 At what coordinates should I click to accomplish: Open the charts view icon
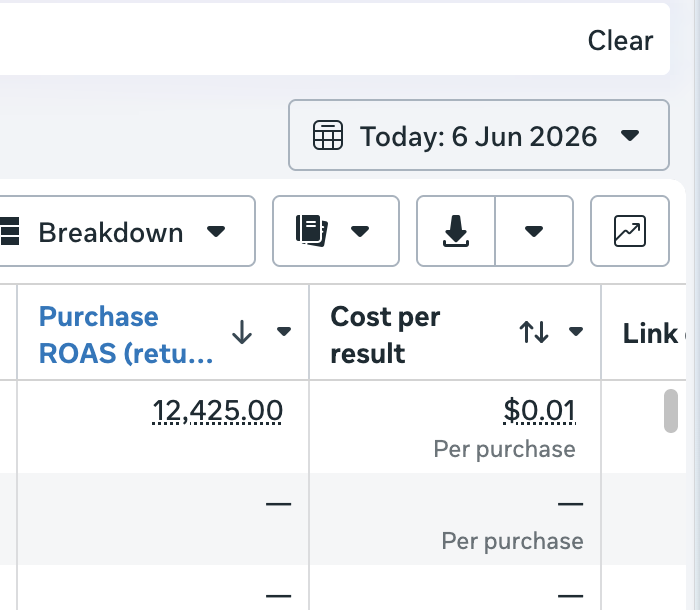[x=629, y=231]
